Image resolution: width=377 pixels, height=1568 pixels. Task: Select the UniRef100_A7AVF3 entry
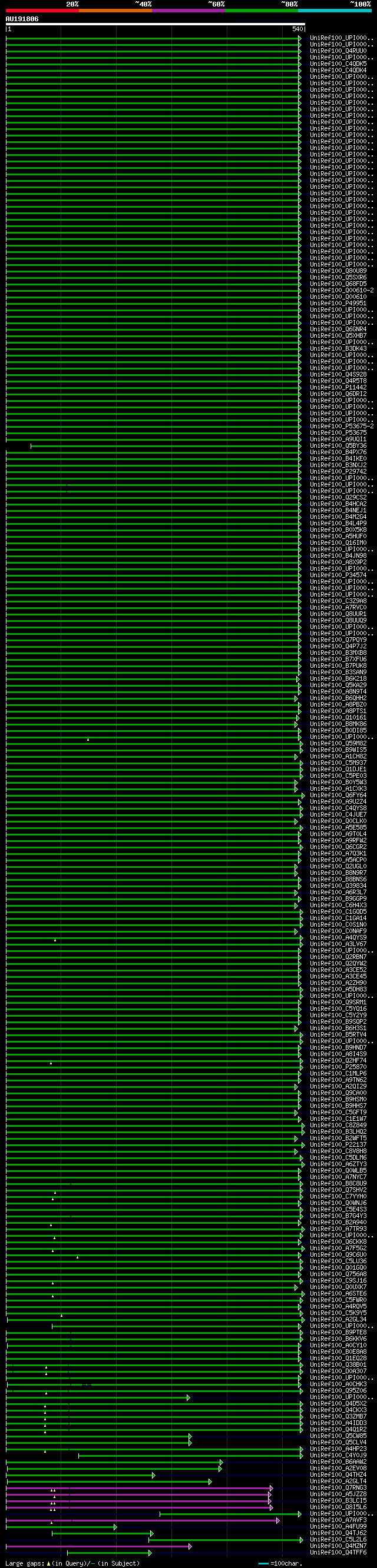coord(338,1520)
